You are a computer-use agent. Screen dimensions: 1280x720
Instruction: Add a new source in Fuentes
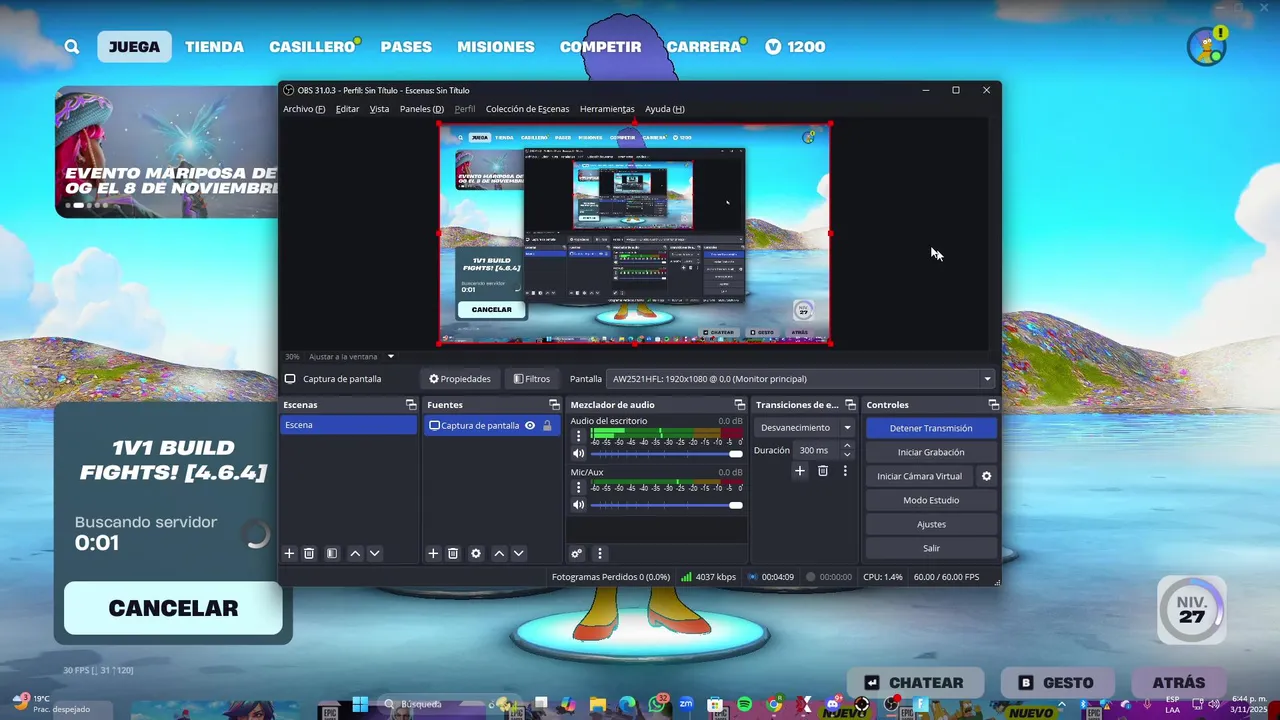433,553
